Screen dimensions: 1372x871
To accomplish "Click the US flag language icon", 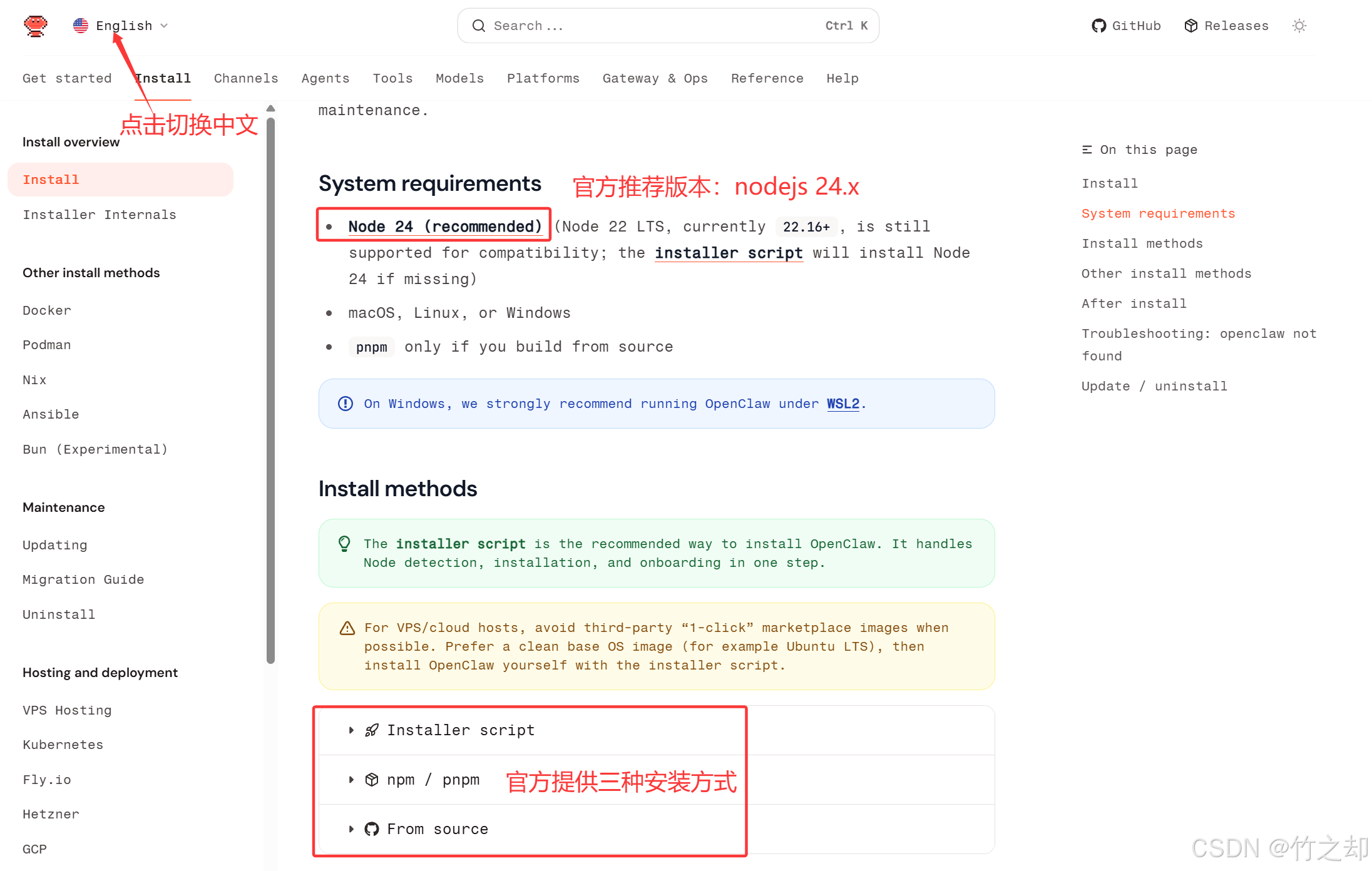I will [81, 26].
